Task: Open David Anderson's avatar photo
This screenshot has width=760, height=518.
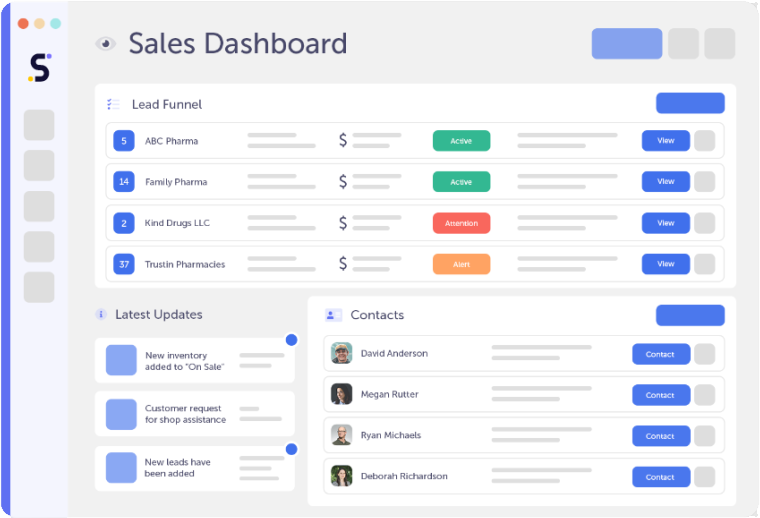Action: point(341,353)
